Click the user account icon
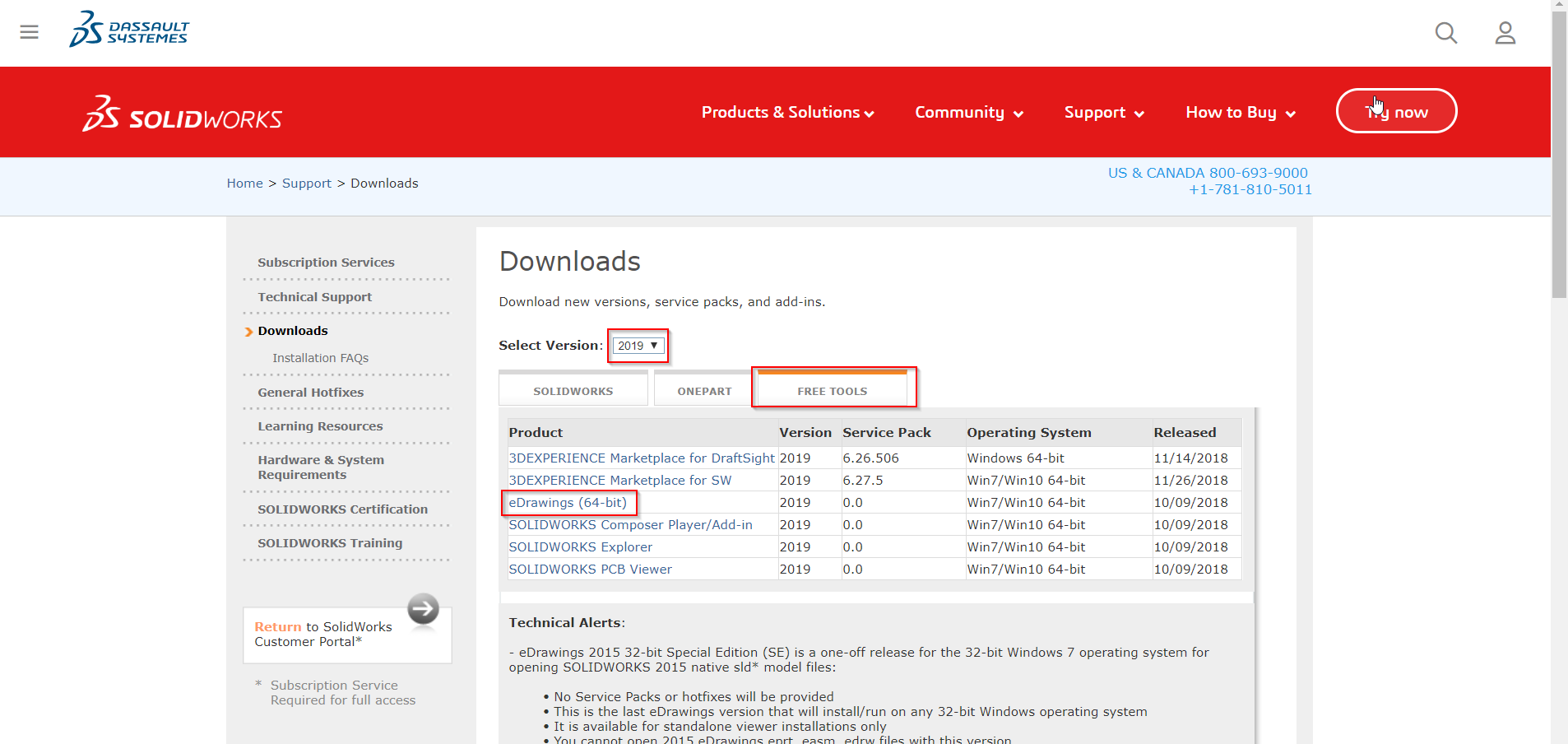This screenshot has width=1568, height=744. coord(1505,33)
